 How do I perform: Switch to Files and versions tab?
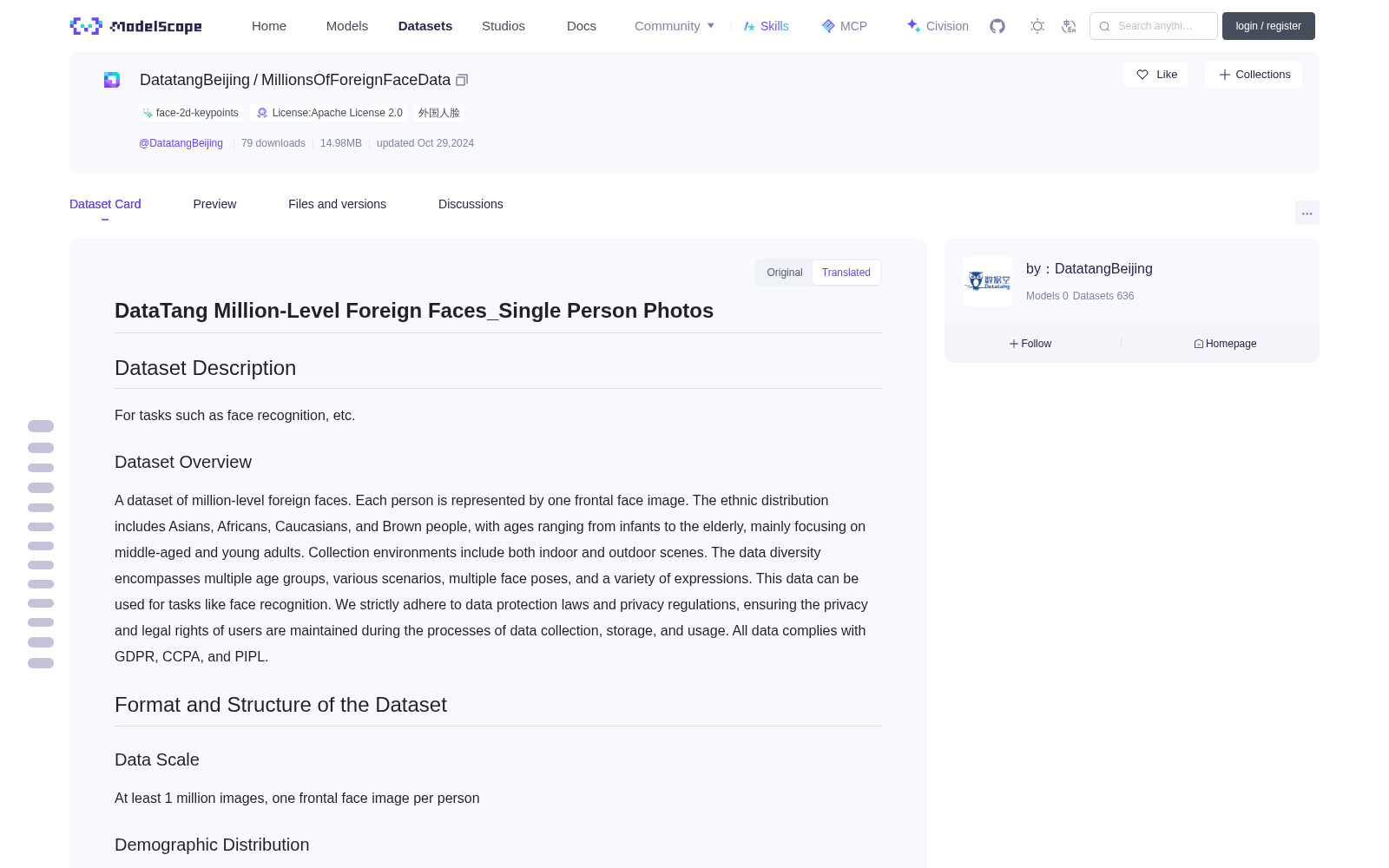tap(337, 204)
